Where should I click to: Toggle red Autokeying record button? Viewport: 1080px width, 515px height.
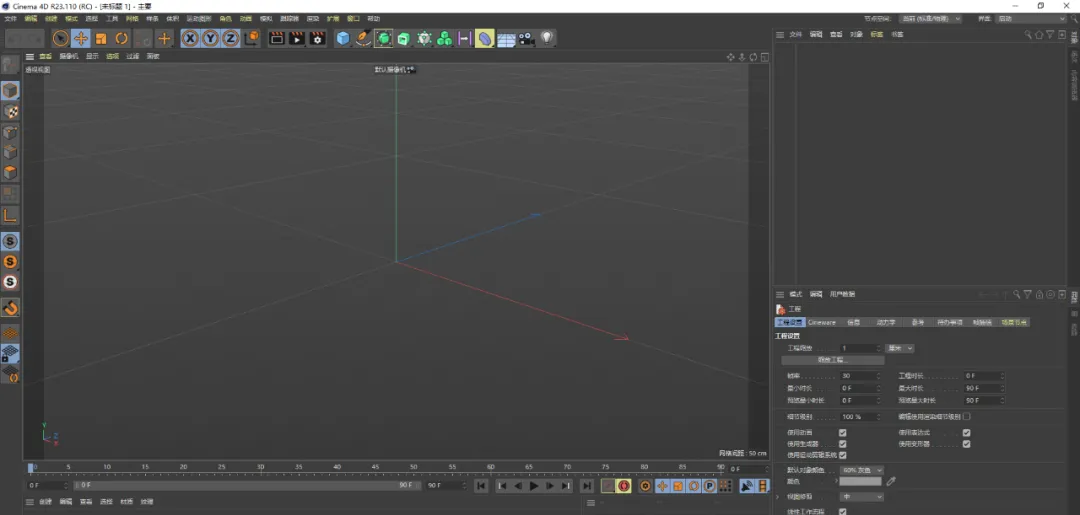pos(623,486)
